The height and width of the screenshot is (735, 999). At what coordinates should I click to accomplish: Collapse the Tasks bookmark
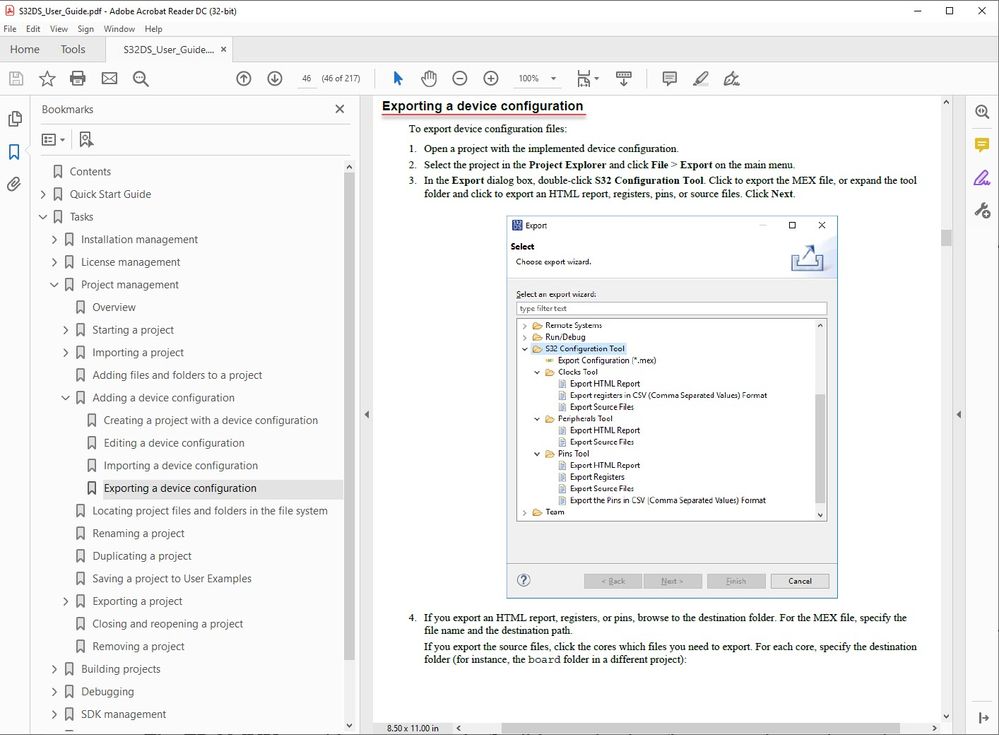[43, 217]
